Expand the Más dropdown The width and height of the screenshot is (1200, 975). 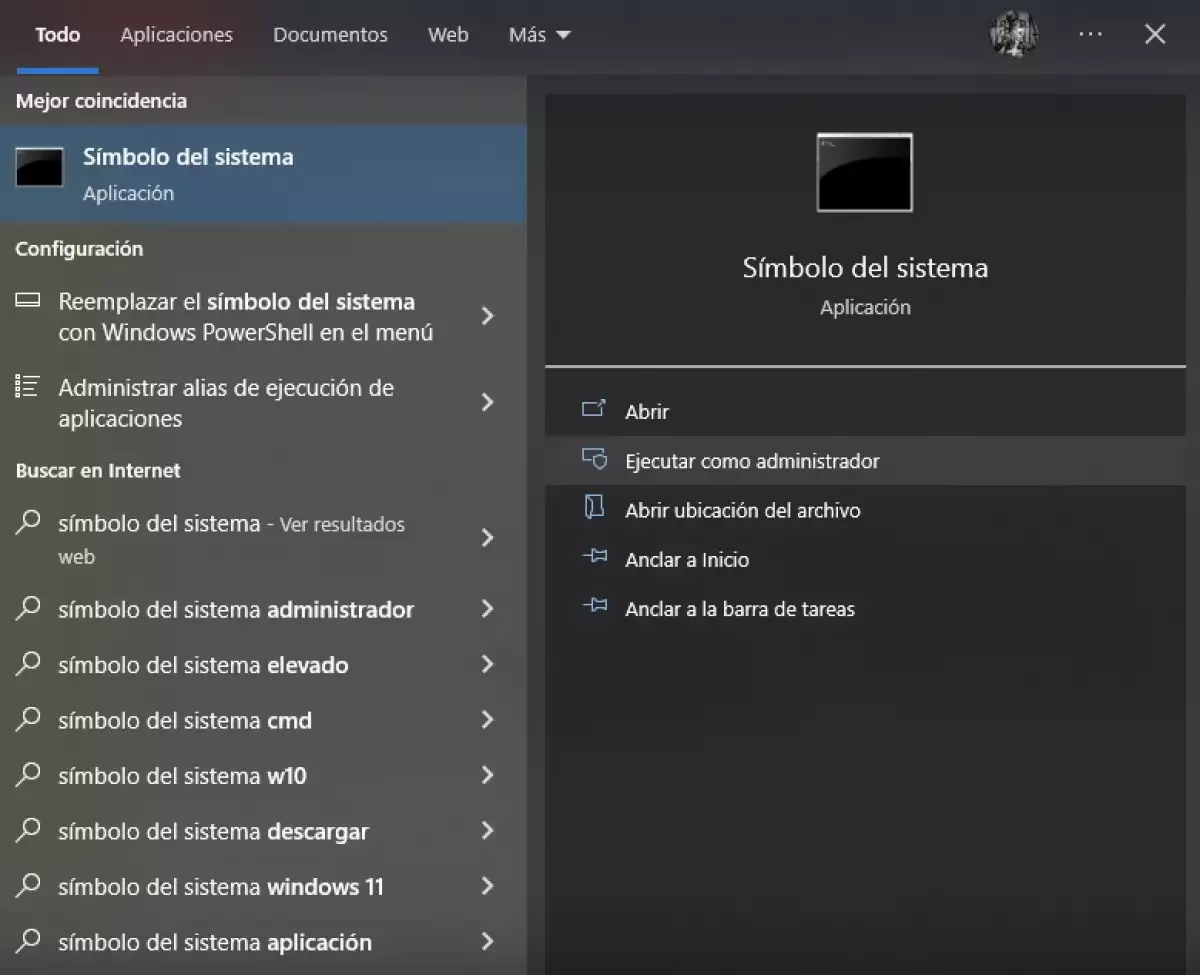click(x=540, y=35)
